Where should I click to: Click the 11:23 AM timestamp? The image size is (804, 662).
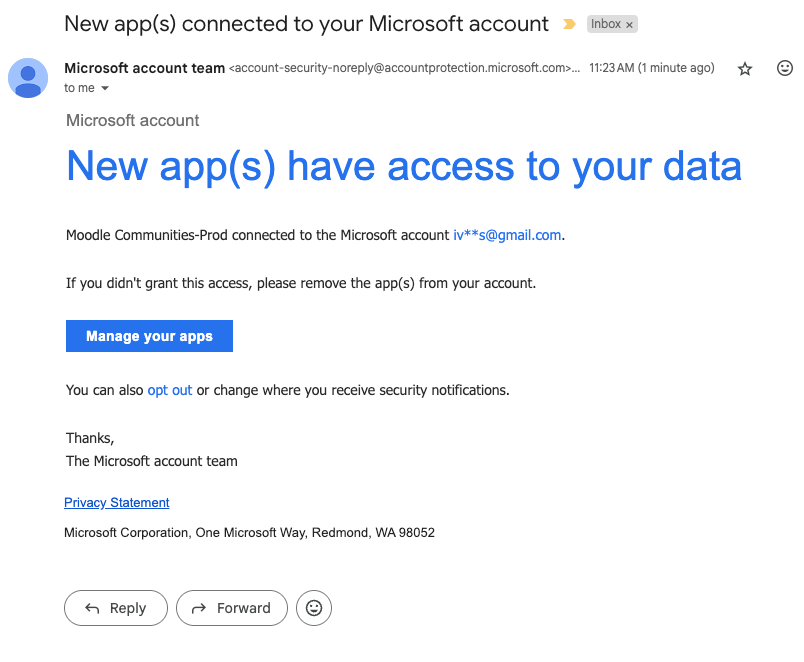click(x=652, y=68)
